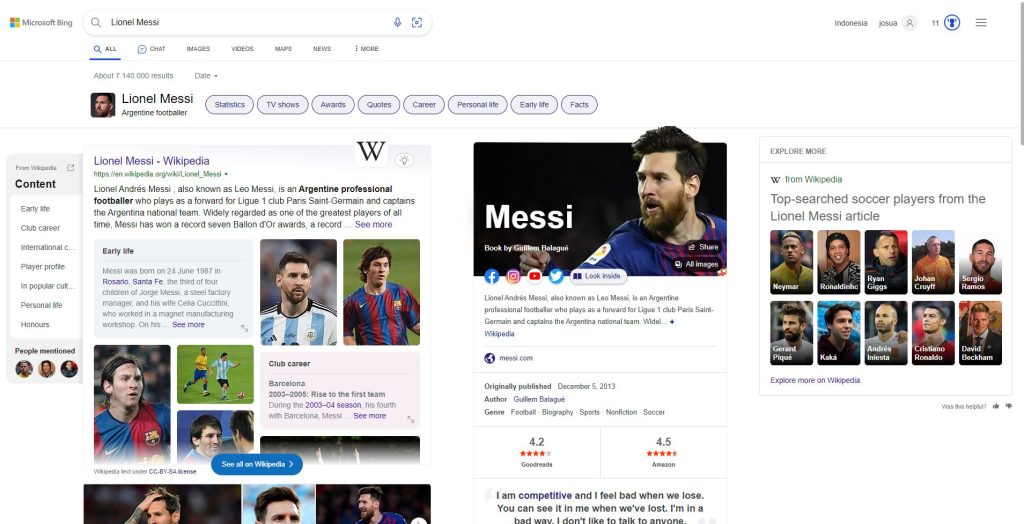Image resolution: width=1024 pixels, height=524 pixels.
Task: Click the Amazon 4.5 rating
Action: pyautogui.click(x=663, y=452)
